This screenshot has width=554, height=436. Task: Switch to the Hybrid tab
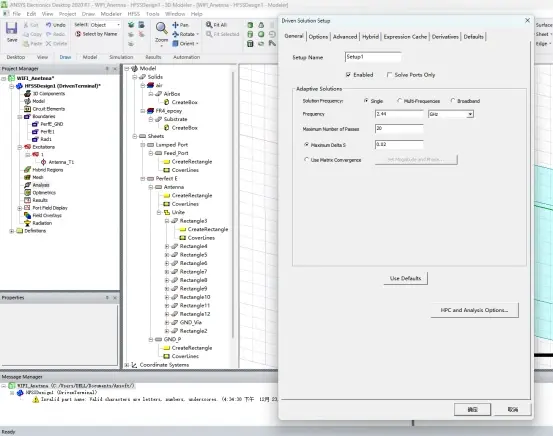pyautogui.click(x=370, y=36)
